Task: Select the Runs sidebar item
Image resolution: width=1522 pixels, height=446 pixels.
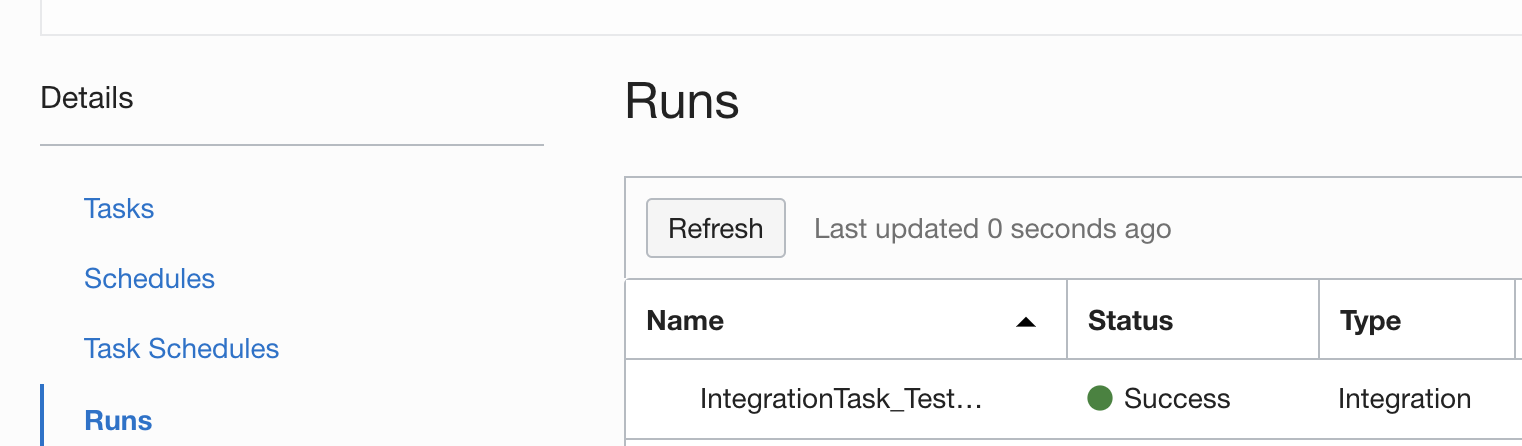Action: 118,420
